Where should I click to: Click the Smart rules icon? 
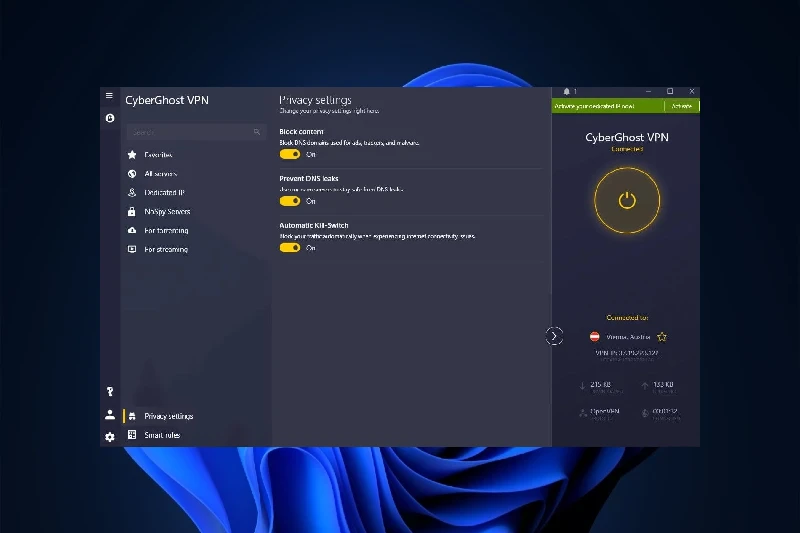click(x=132, y=435)
